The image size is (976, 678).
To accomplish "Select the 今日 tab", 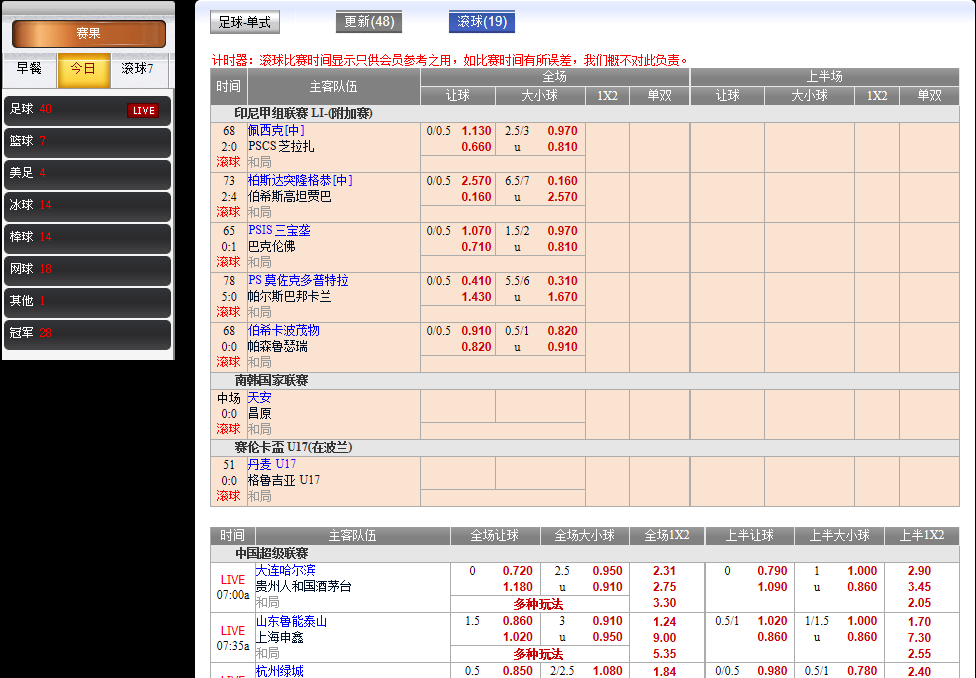I will (83, 68).
